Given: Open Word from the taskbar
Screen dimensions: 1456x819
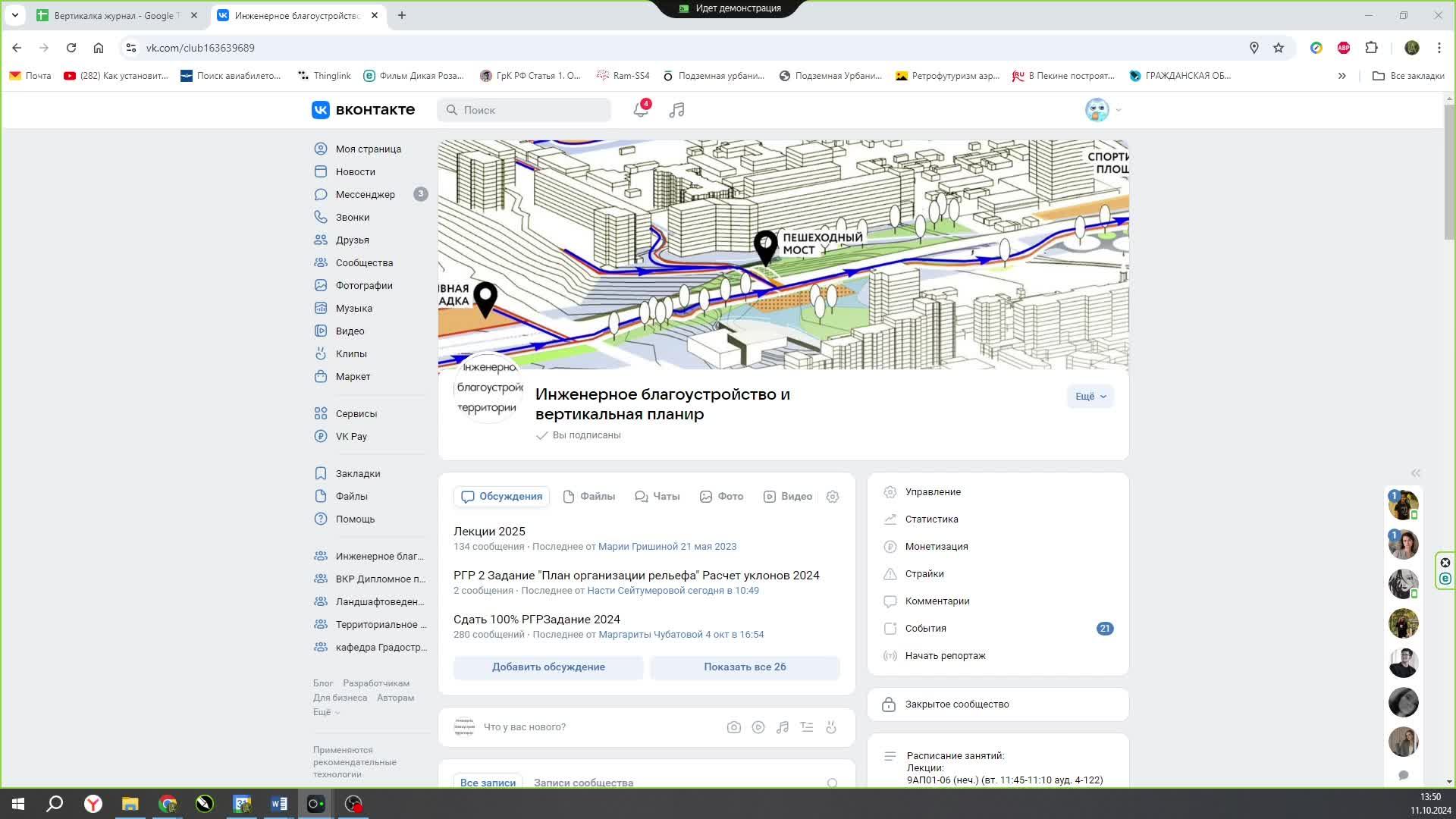Looking at the screenshot, I should tap(279, 804).
